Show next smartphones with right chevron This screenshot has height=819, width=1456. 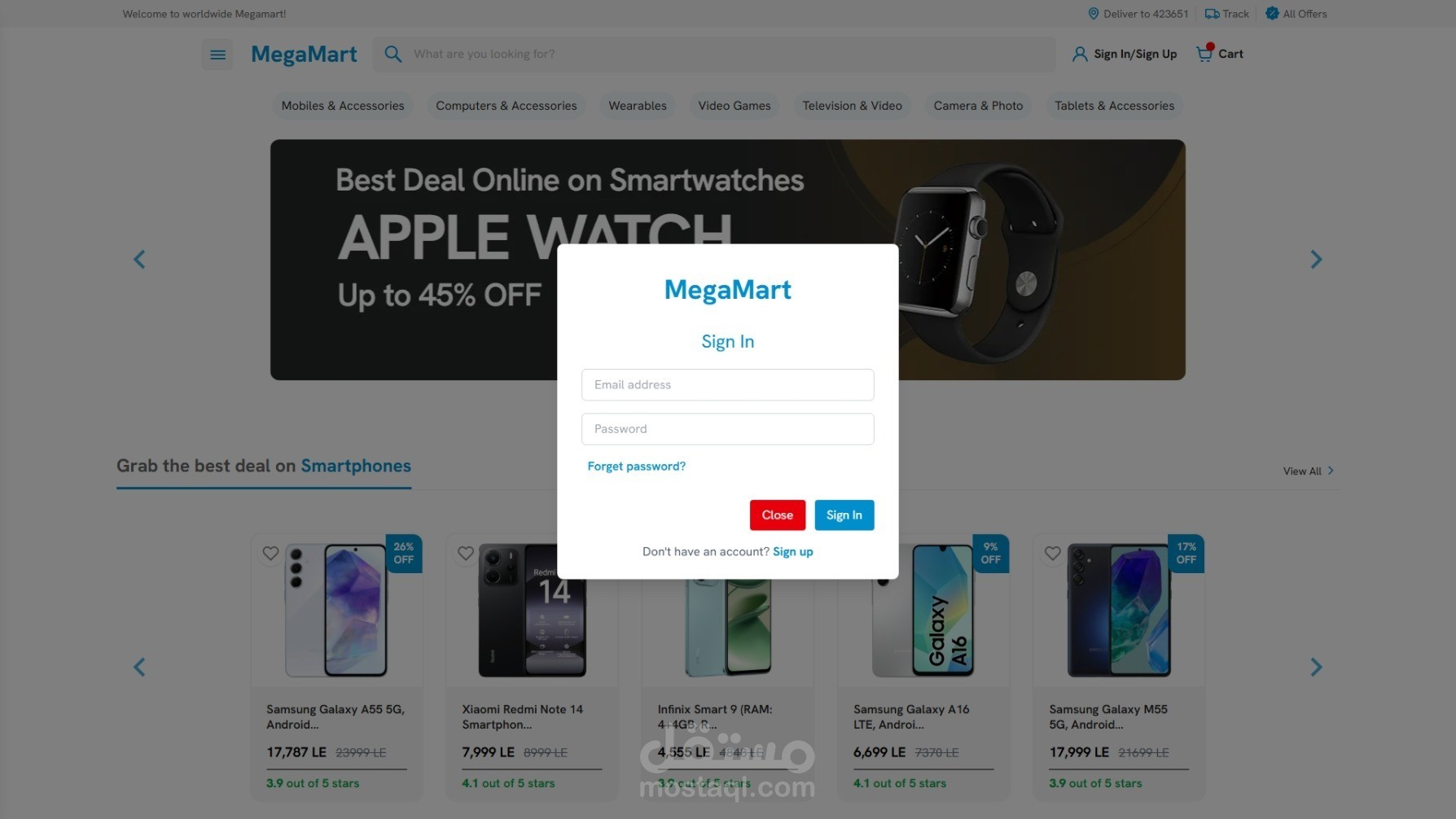[1316, 668]
